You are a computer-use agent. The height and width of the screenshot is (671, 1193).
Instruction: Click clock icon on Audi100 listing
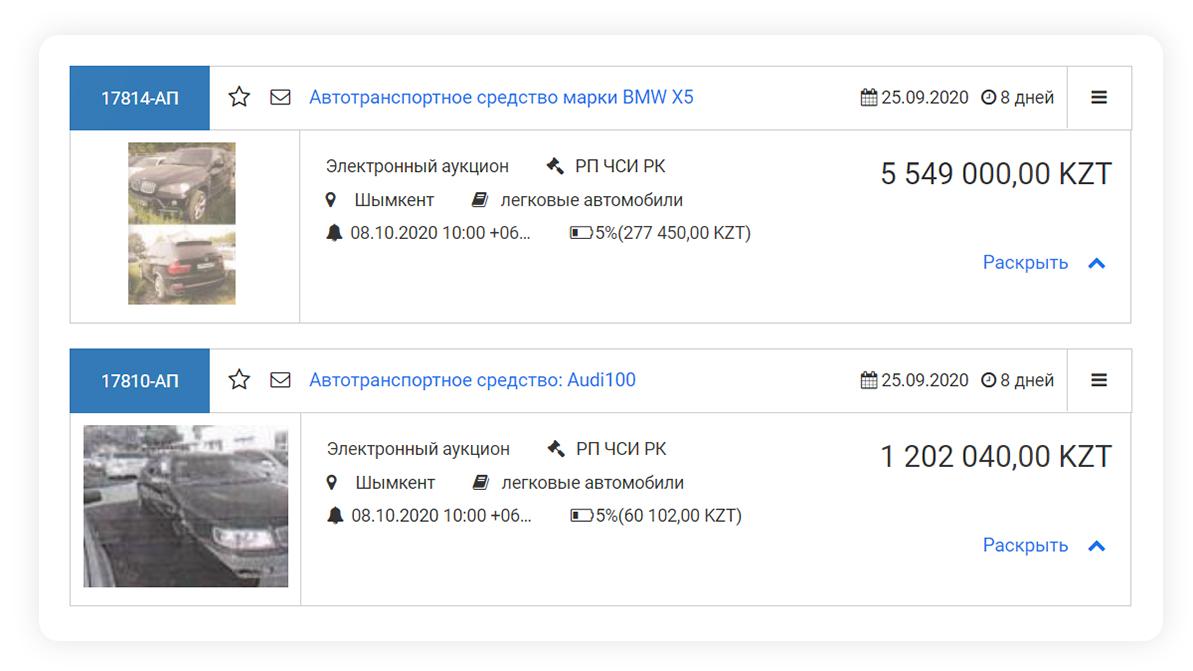pyautogui.click(x=989, y=381)
